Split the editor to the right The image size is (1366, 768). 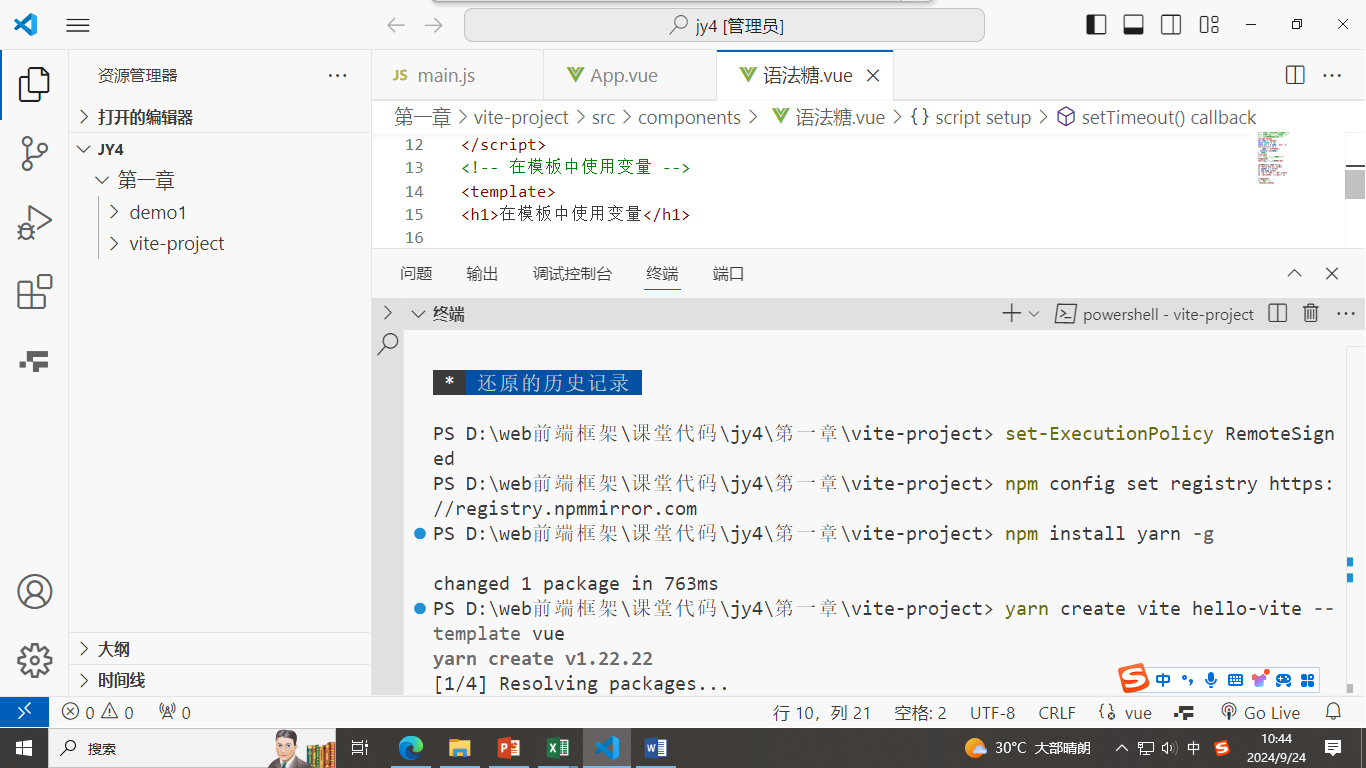click(1295, 75)
